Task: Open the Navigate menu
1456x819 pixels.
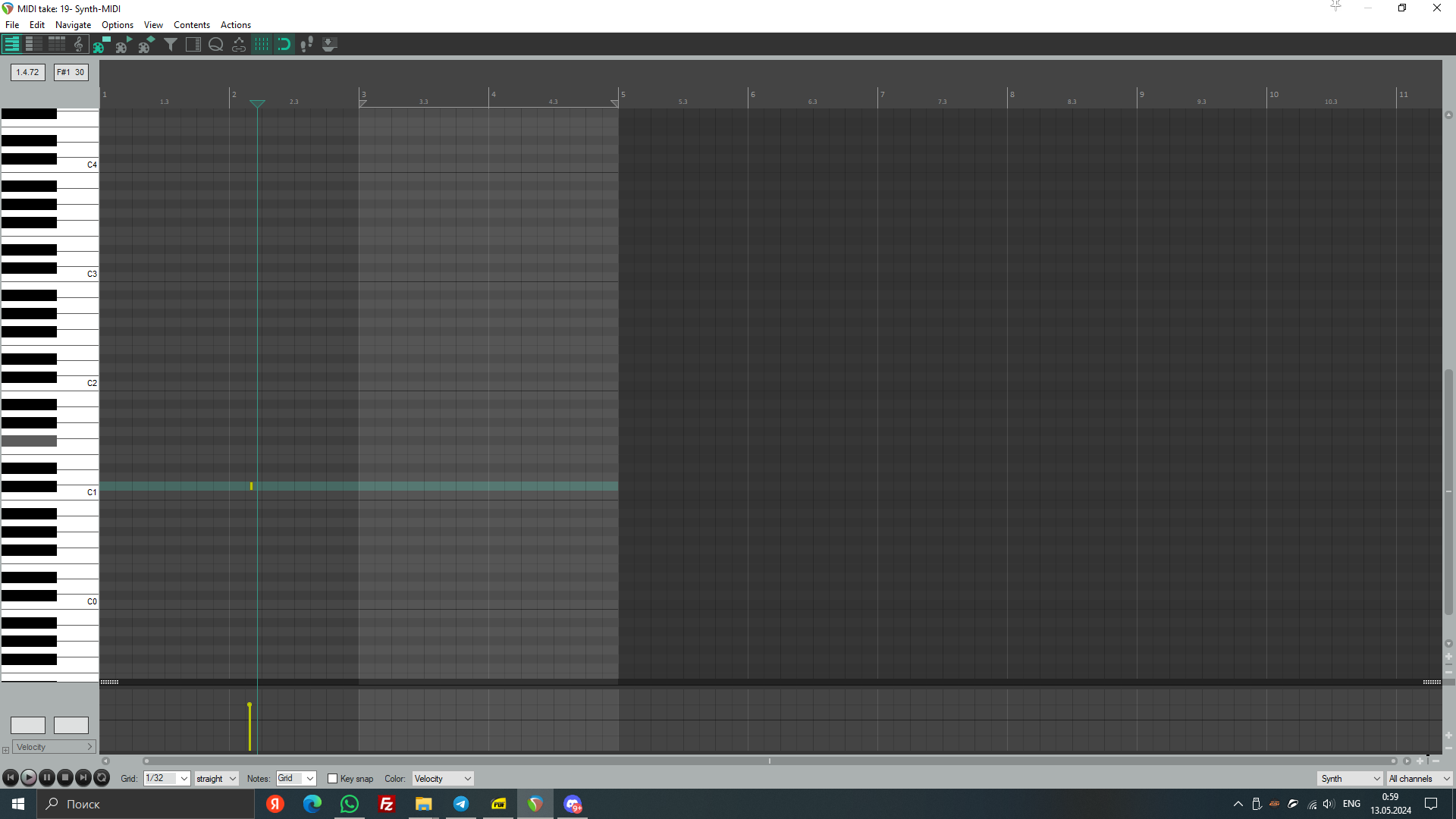Action: click(x=73, y=25)
